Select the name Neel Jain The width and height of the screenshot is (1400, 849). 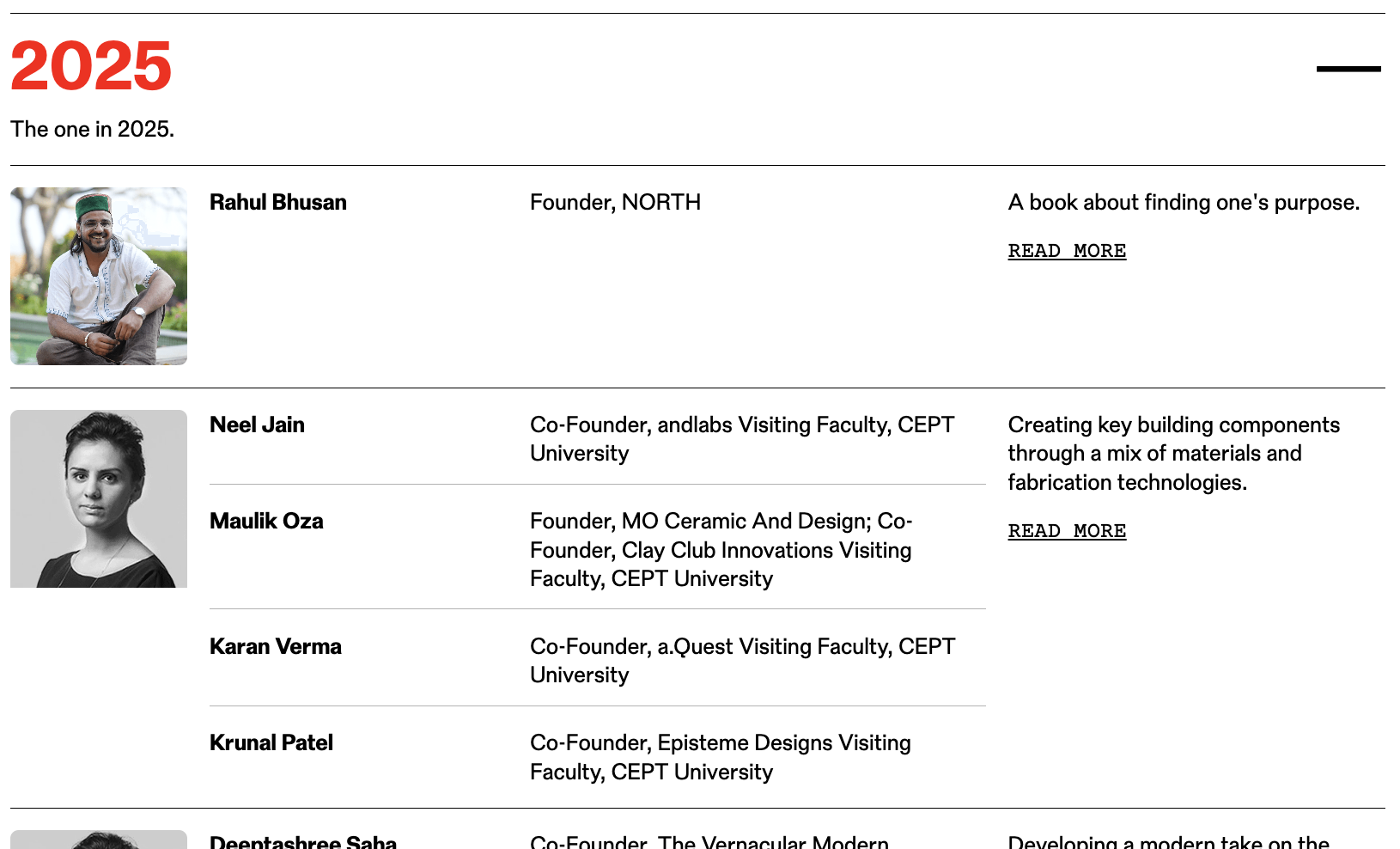pyautogui.click(x=257, y=424)
